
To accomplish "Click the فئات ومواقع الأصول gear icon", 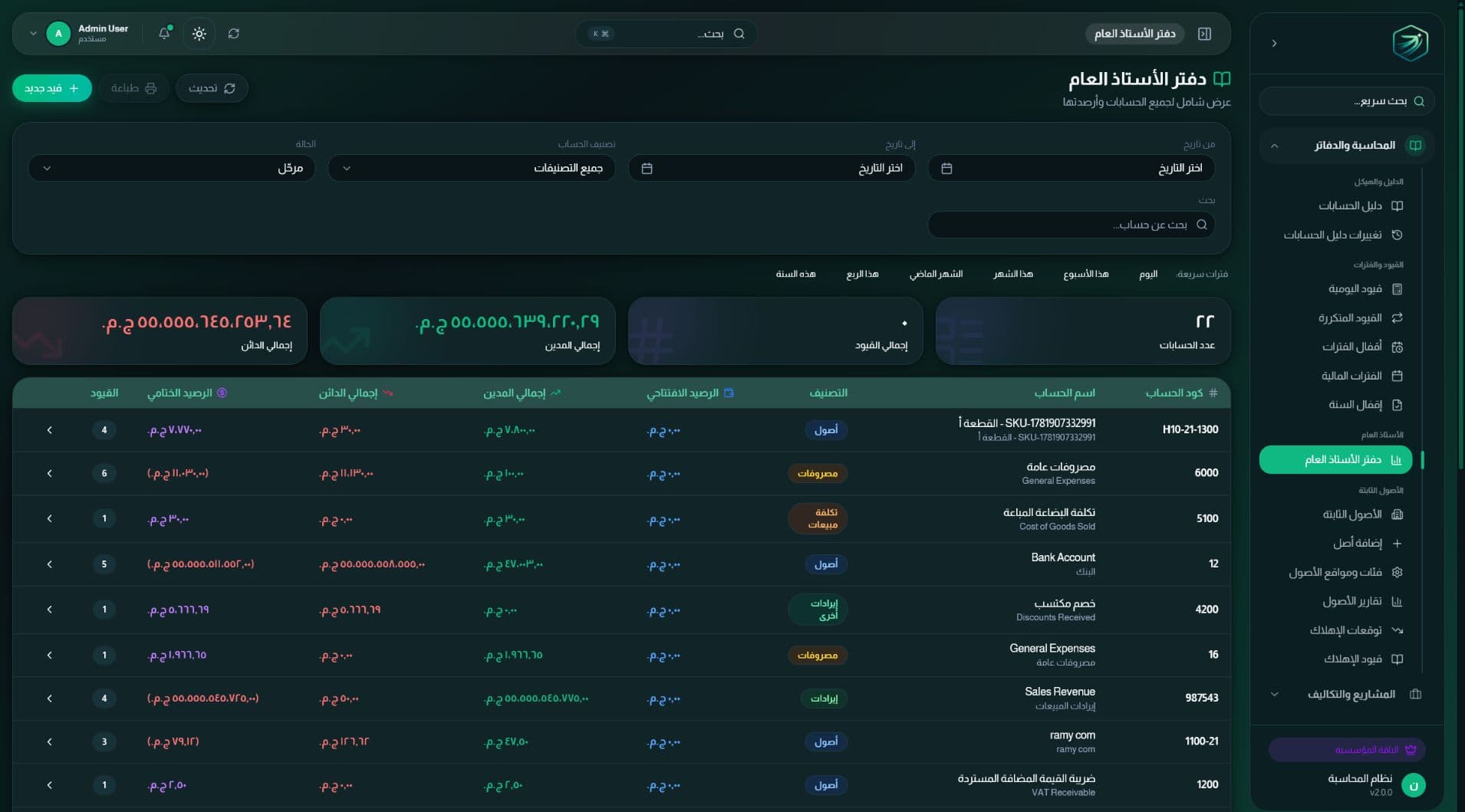I will tap(1397, 573).
